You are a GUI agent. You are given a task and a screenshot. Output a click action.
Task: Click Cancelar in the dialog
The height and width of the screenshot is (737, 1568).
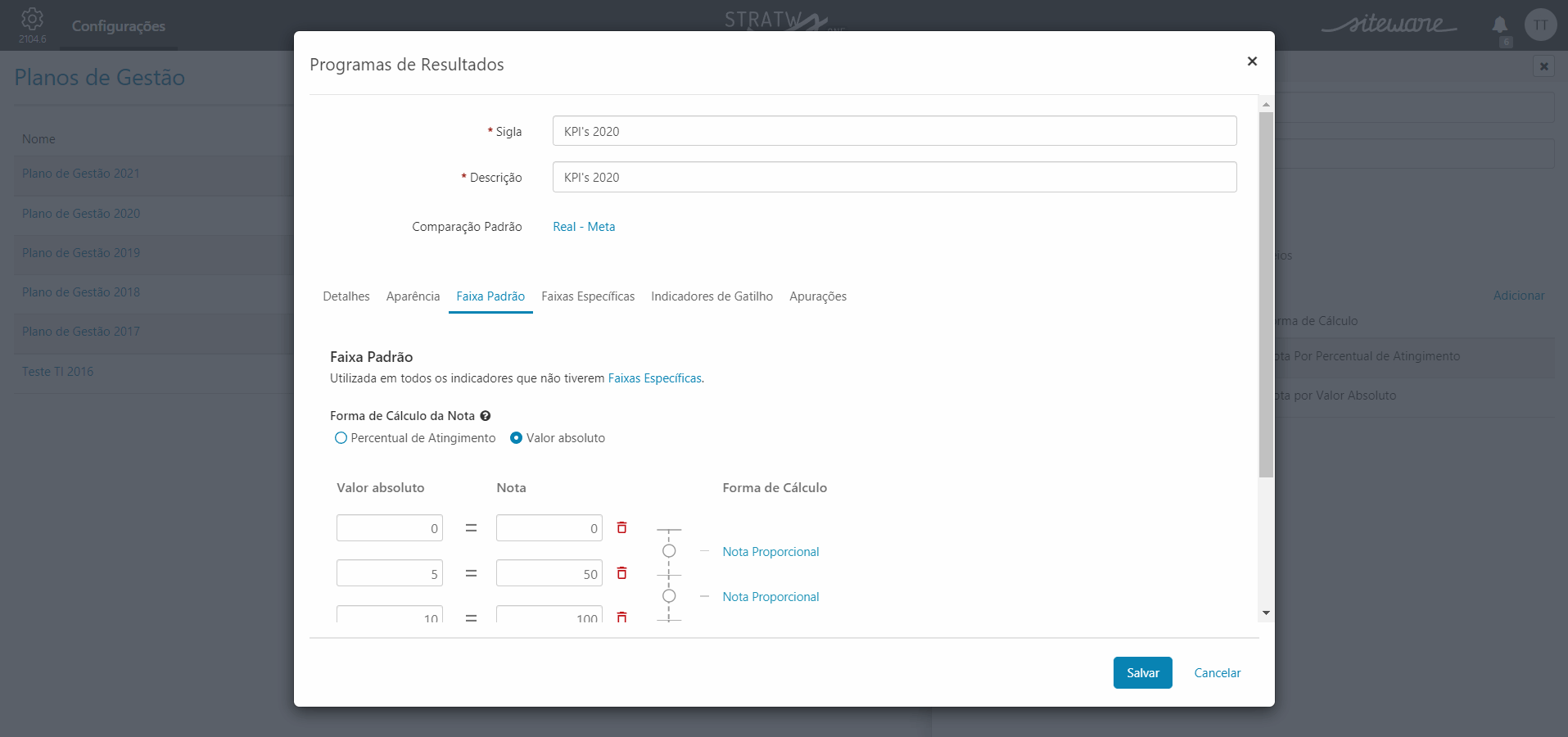click(1218, 673)
